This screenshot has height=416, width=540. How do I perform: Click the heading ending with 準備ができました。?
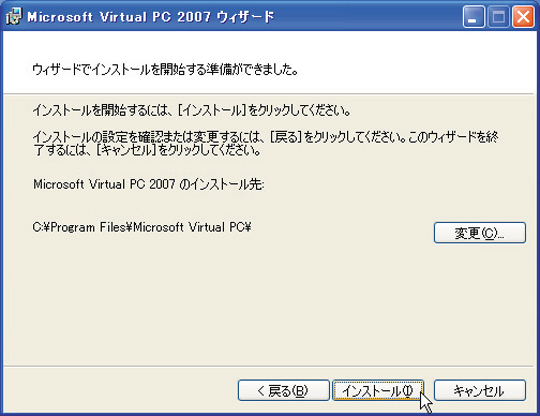point(165,70)
